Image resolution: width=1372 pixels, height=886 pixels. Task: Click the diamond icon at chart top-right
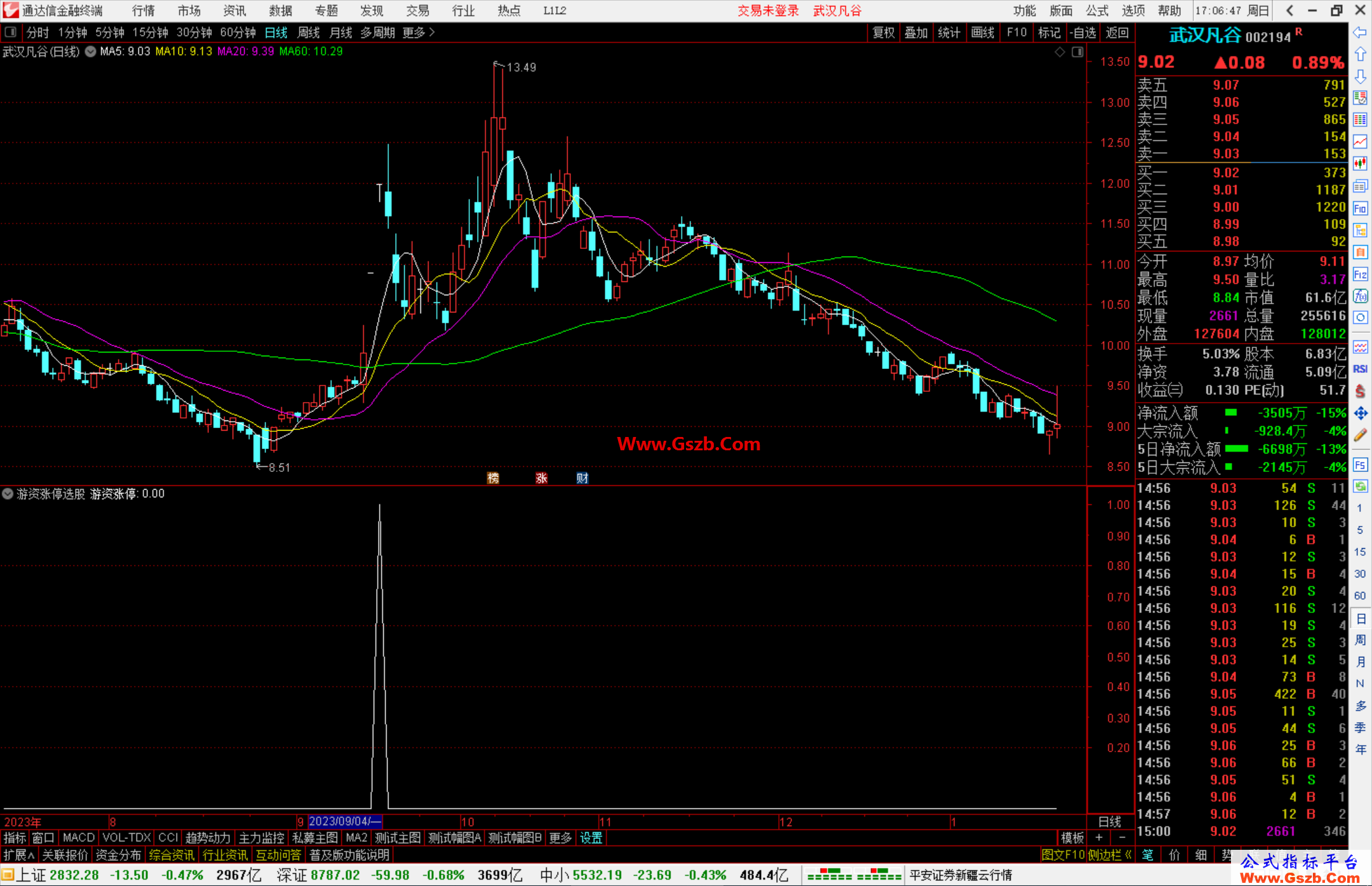click(x=1059, y=52)
